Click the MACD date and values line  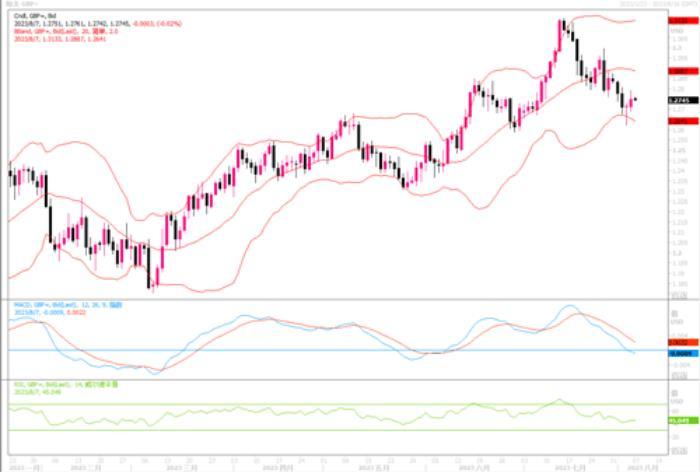coord(50,313)
